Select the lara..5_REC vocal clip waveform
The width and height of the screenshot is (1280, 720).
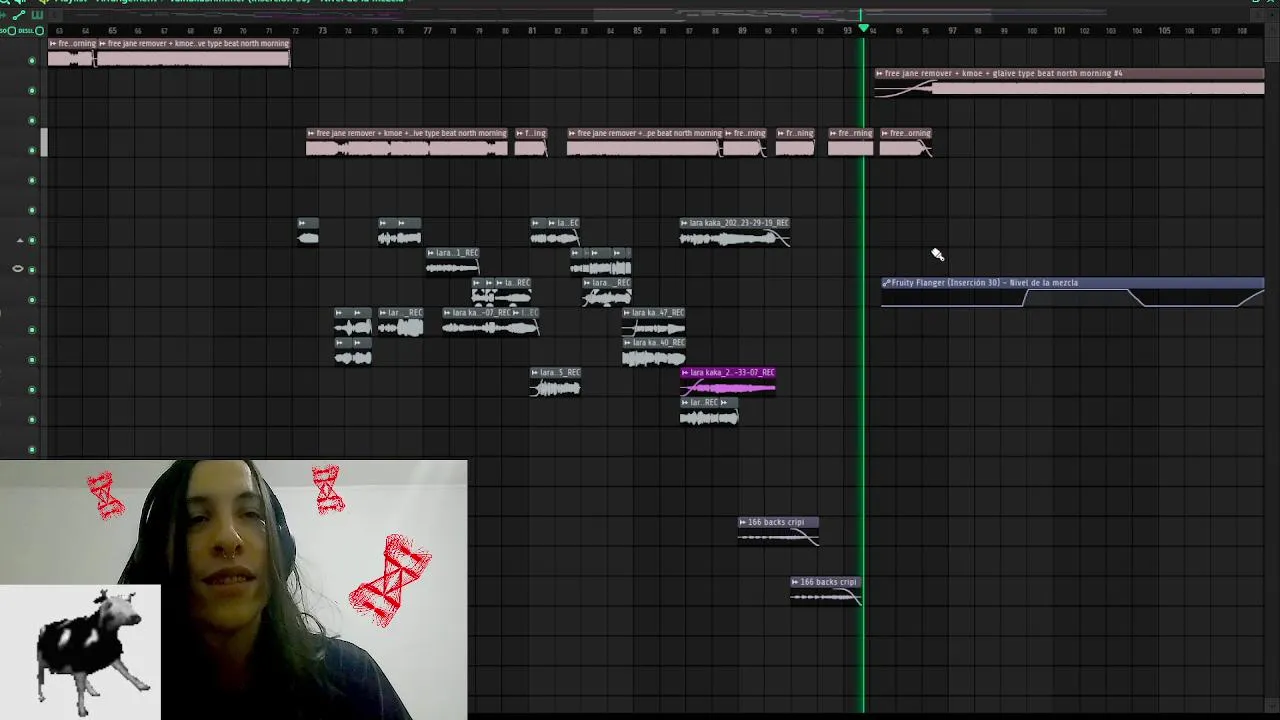556,389
